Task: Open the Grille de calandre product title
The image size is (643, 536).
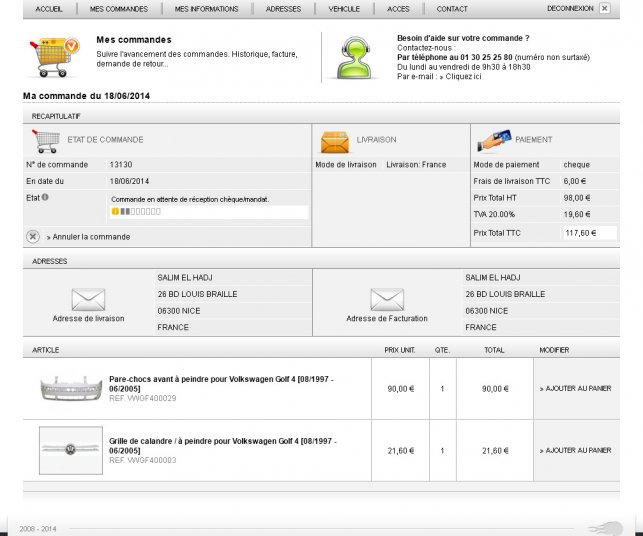Action: click(x=223, y=446)
